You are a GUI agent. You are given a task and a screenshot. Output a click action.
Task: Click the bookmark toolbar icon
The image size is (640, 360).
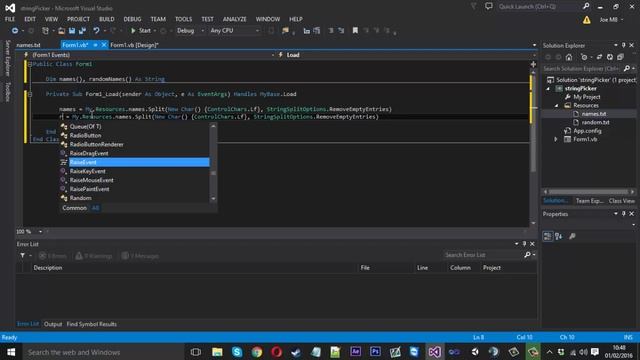[x=355, y=31]
